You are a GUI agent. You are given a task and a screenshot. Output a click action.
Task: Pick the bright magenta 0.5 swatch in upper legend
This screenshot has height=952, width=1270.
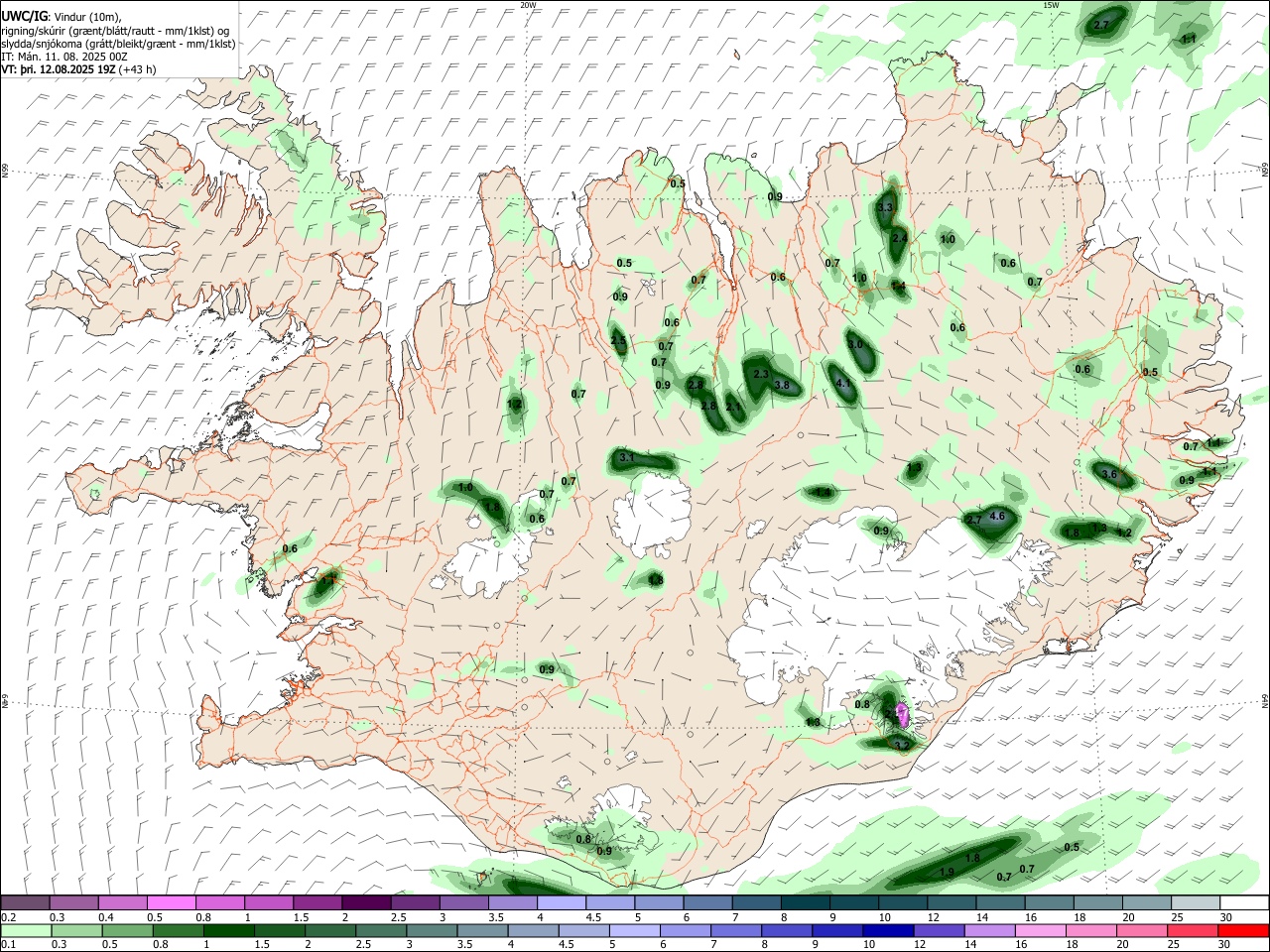tap(171, 903)
